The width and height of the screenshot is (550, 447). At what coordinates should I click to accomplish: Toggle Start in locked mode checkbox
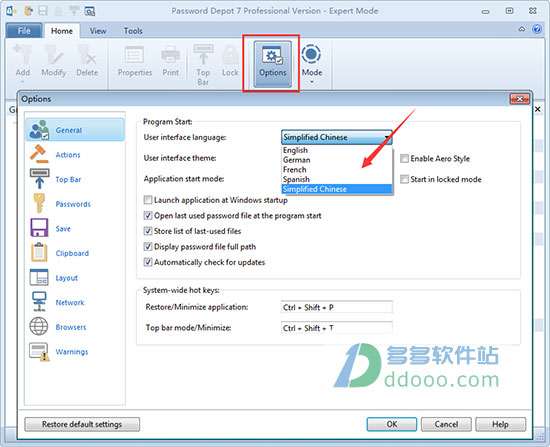(404, 179)
